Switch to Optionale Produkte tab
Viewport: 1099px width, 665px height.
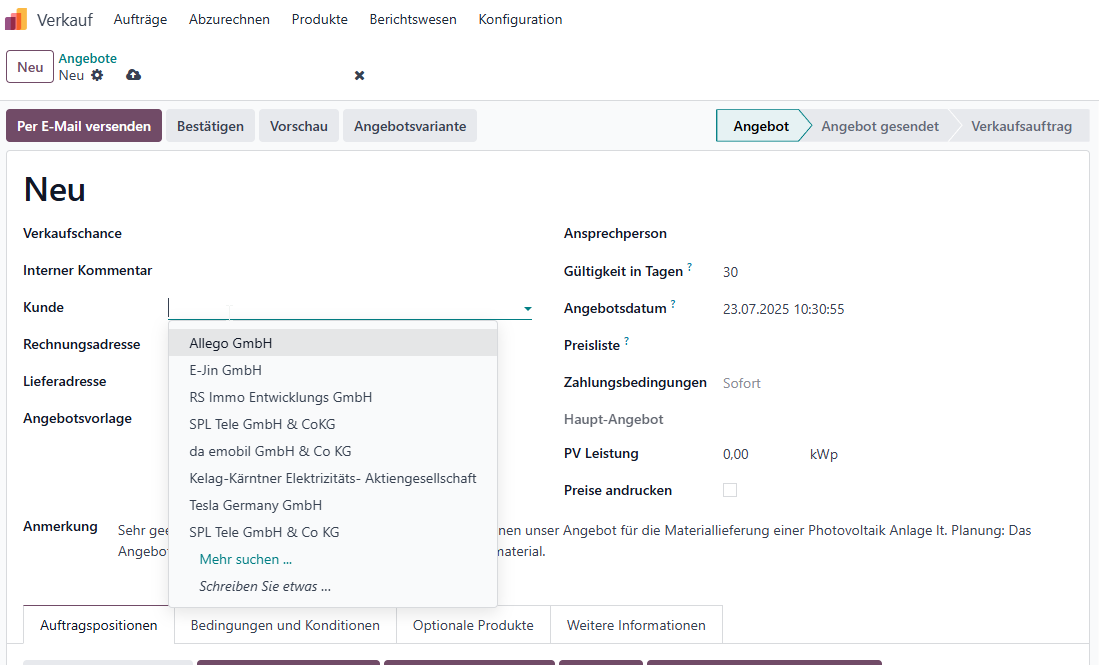point(473,625)
